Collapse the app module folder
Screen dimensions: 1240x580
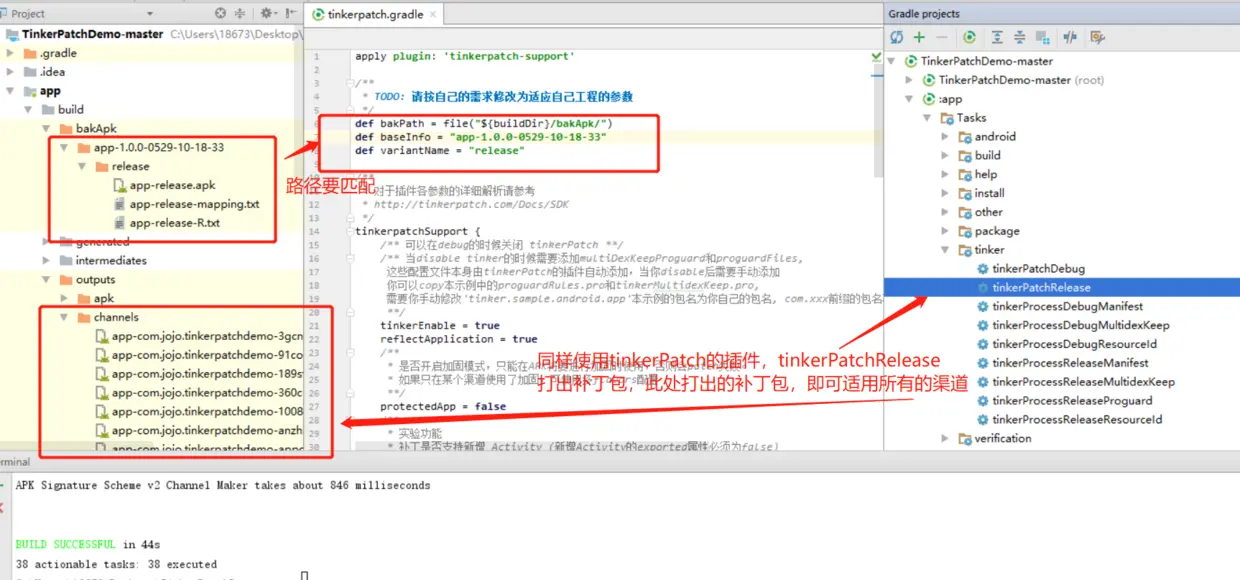(x=10, y=91)
